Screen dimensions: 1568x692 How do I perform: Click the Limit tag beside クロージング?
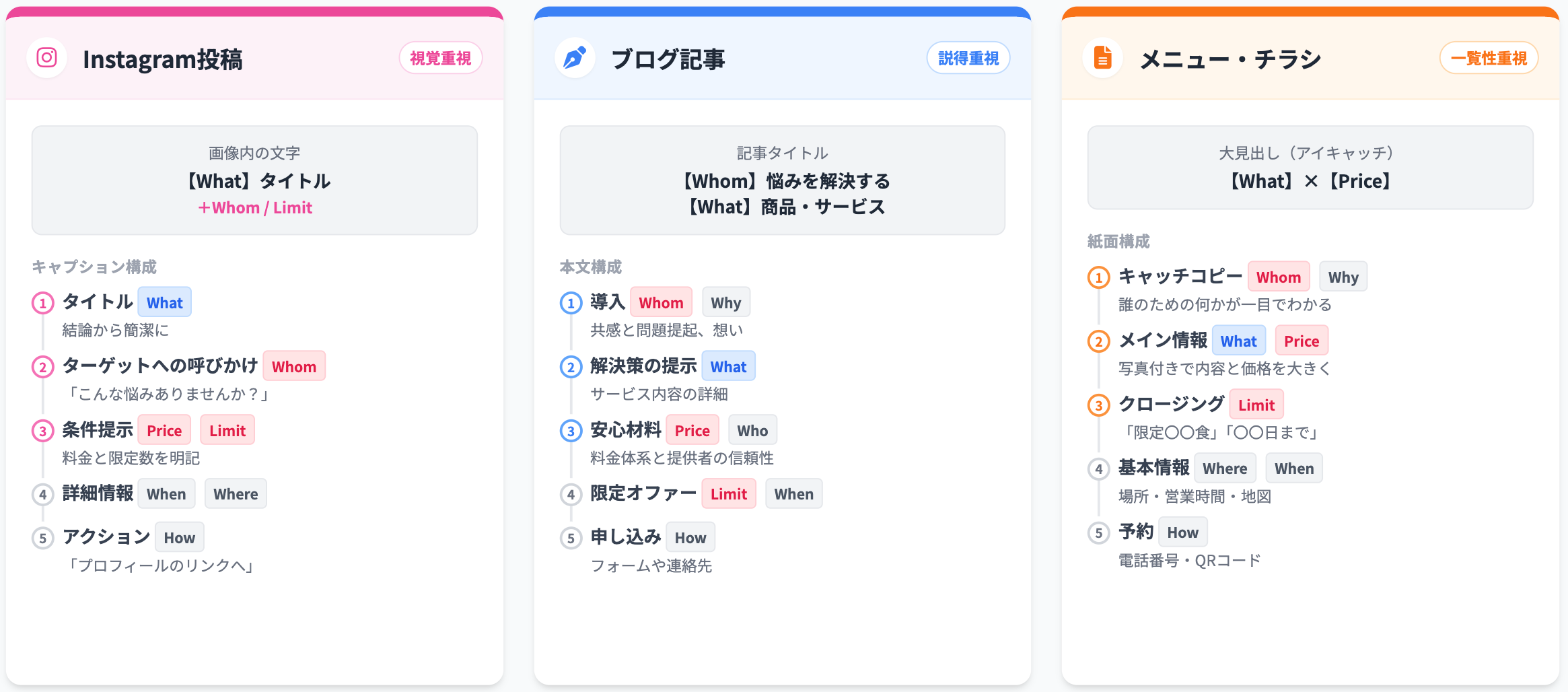click(x=1256, y=405)
